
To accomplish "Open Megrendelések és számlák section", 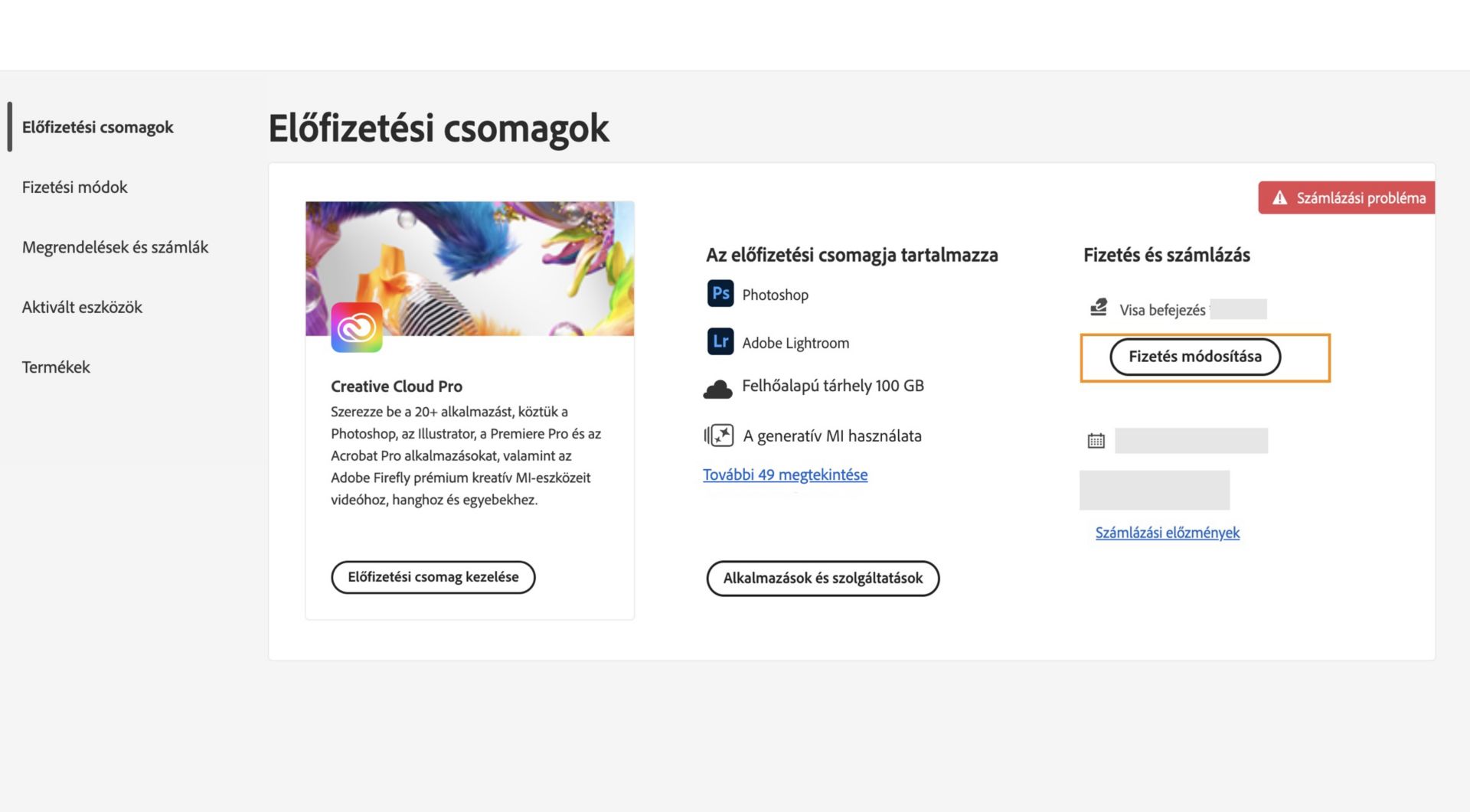I will (x=115, y=246).
